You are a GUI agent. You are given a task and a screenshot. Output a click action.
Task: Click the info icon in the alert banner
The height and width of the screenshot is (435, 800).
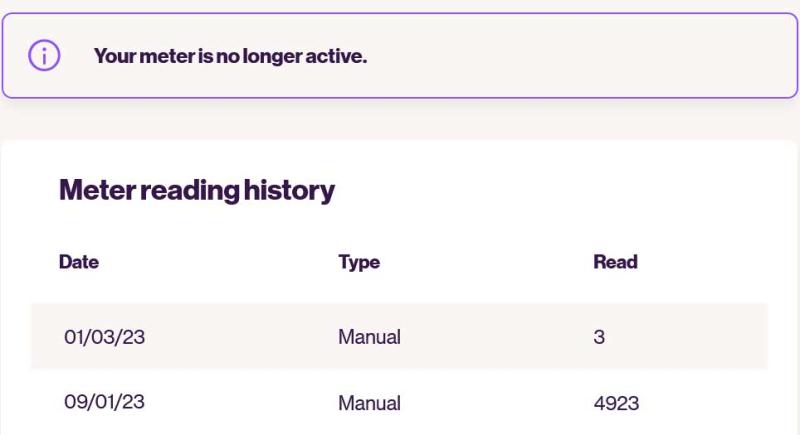pos(44,55)
